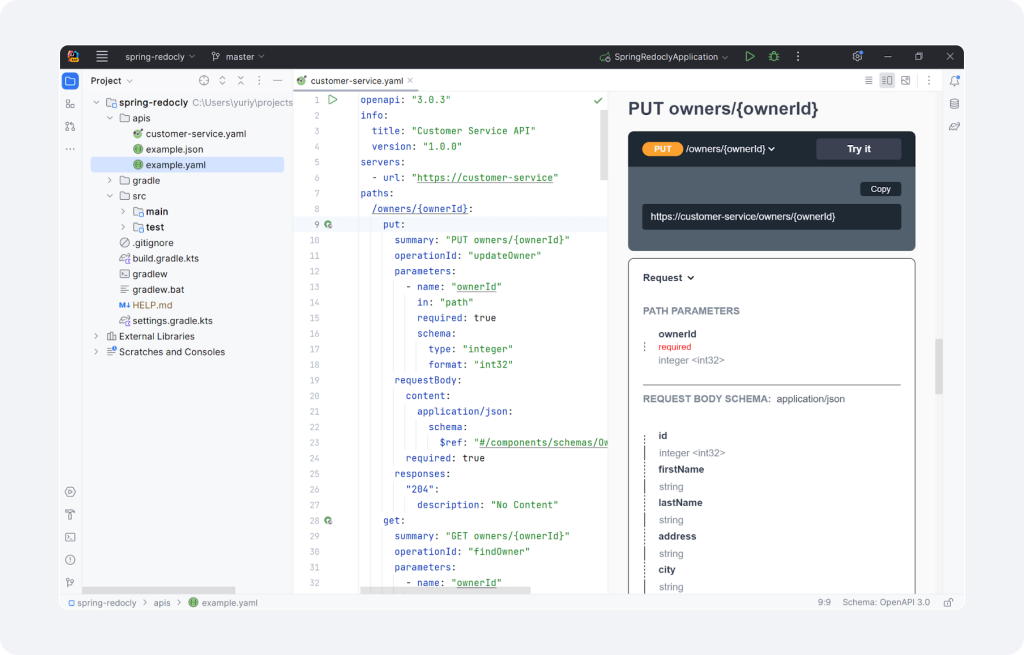Expand the main folder
The width and height of the screenshot is (1024, 655).
[123, 212]
